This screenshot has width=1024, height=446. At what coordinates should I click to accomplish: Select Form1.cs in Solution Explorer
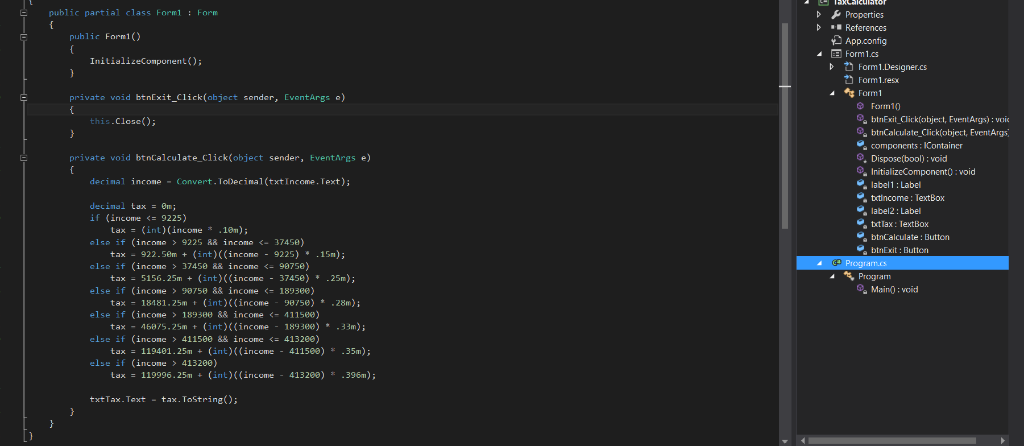[862, 54]
